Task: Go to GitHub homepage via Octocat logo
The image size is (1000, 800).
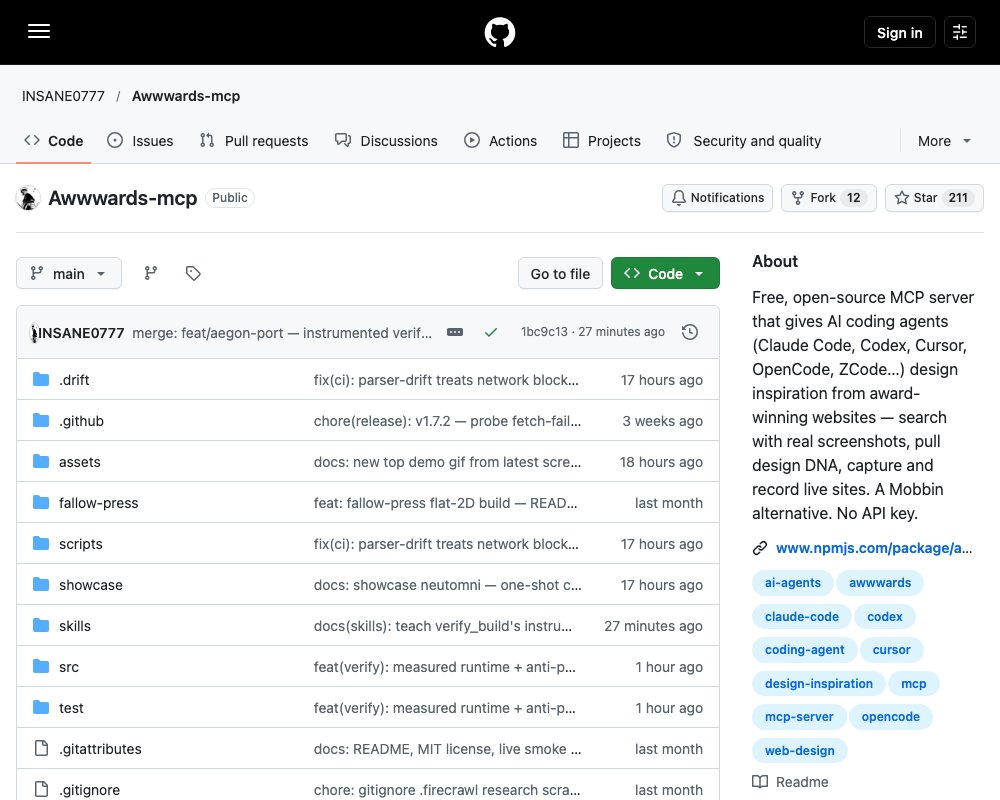Action: (500, 32)
